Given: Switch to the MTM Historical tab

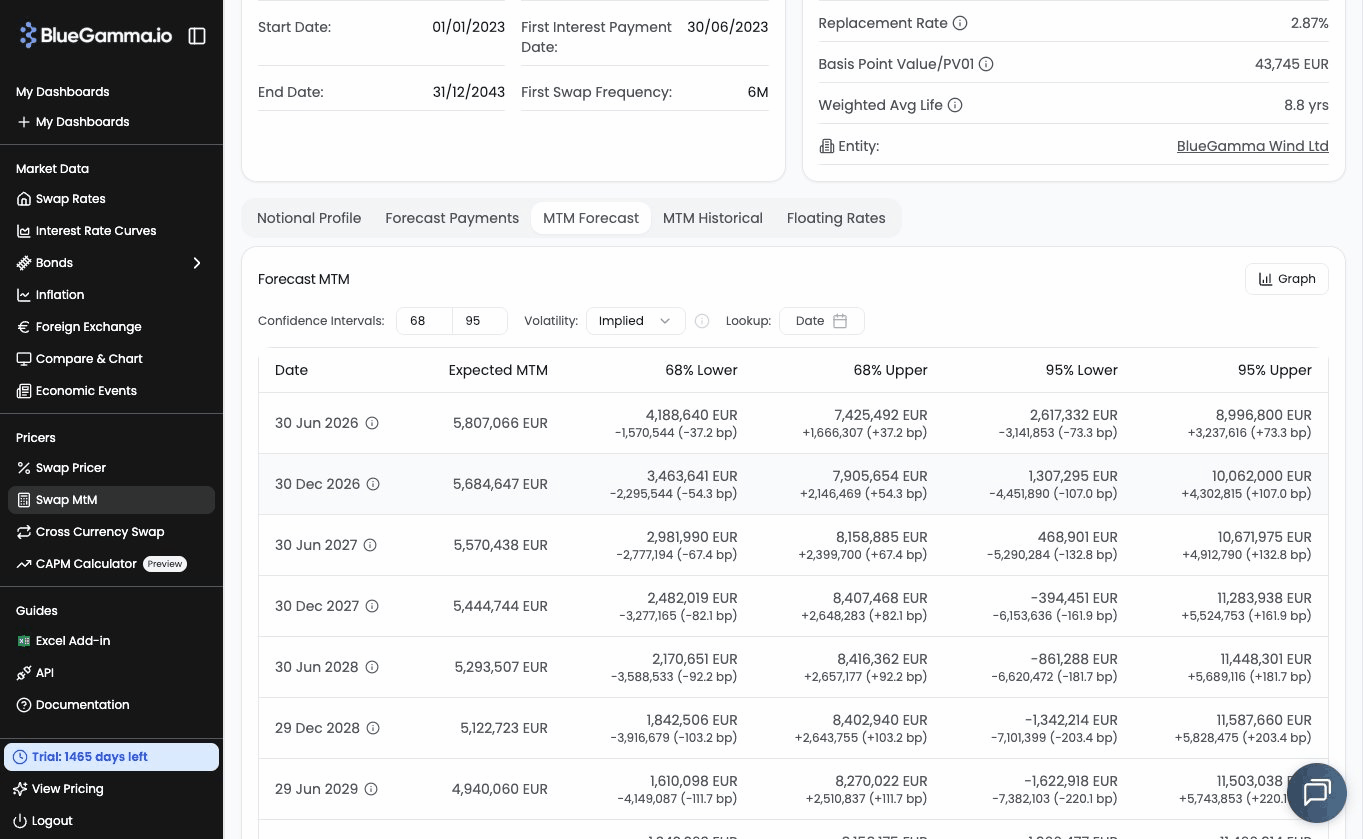Looking at the screenshot, I should (x=712, y=218).
